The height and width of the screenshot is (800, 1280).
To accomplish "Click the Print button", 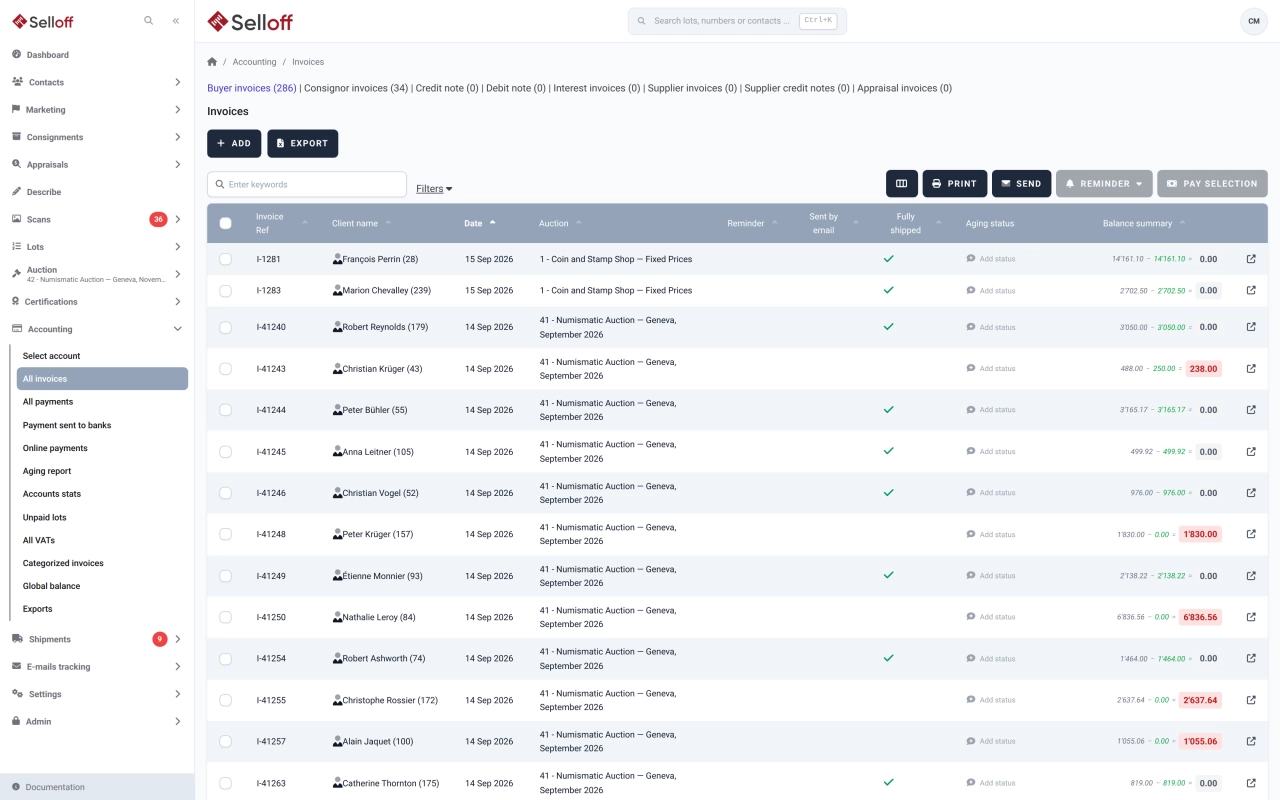I will tap(955, 184).
